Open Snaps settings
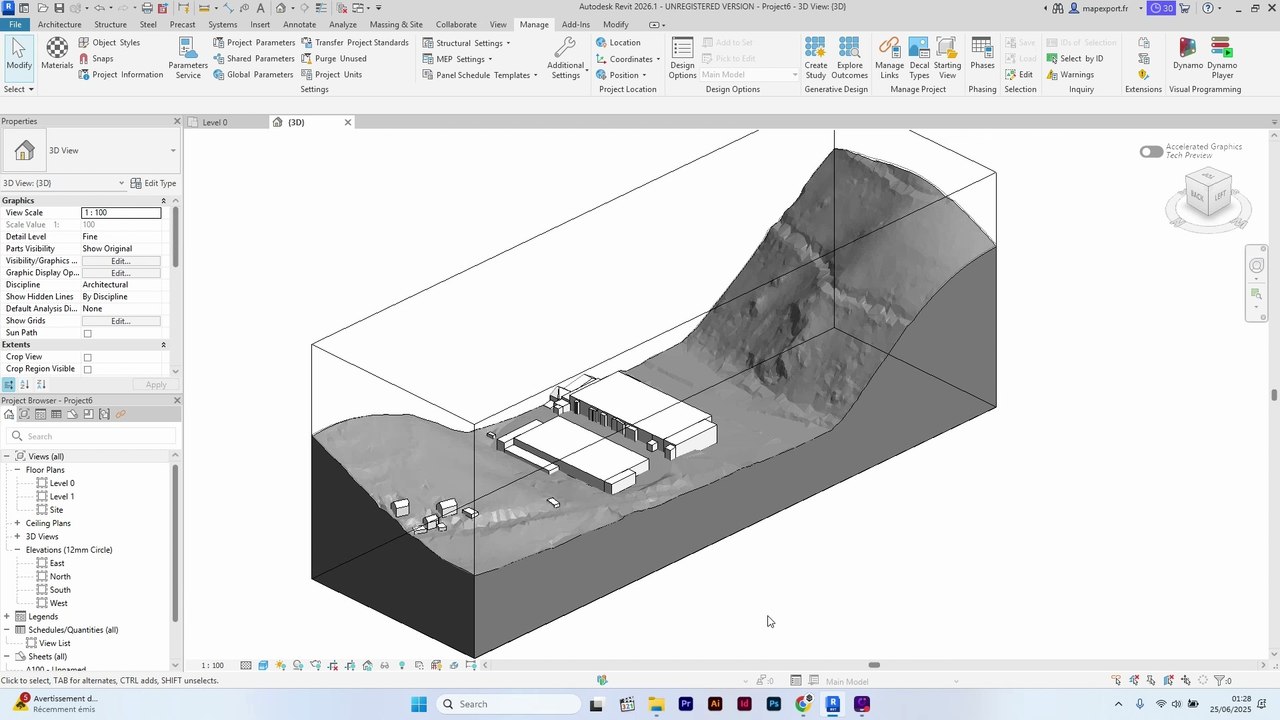Image resolution: width=1280 pixels, height=720 pixels. 96,59
